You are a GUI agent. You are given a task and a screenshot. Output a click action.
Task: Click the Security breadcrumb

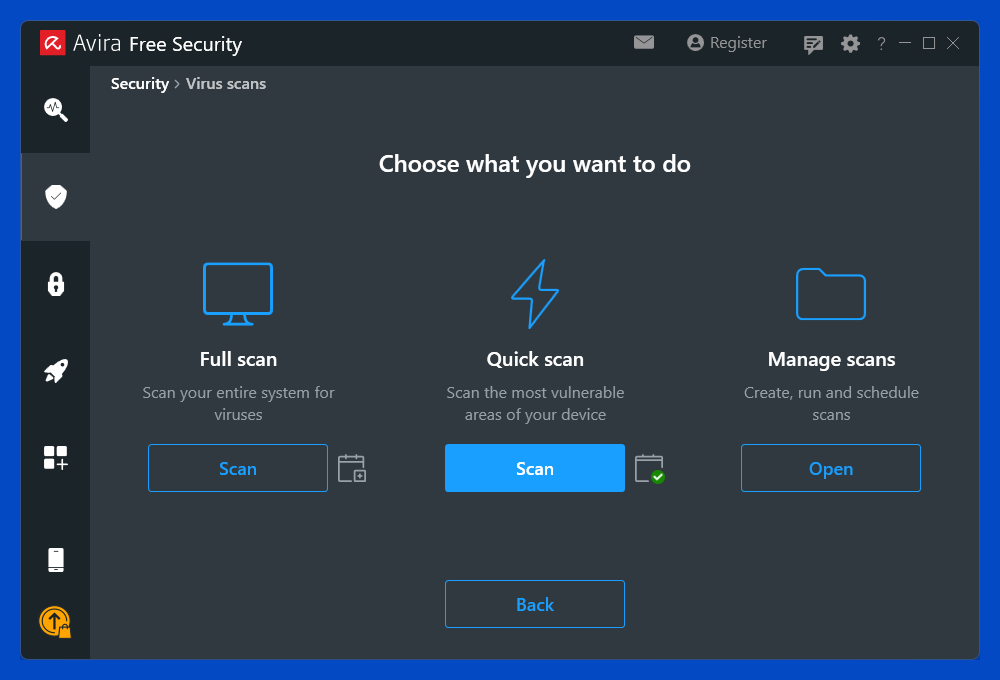[140, 84]
